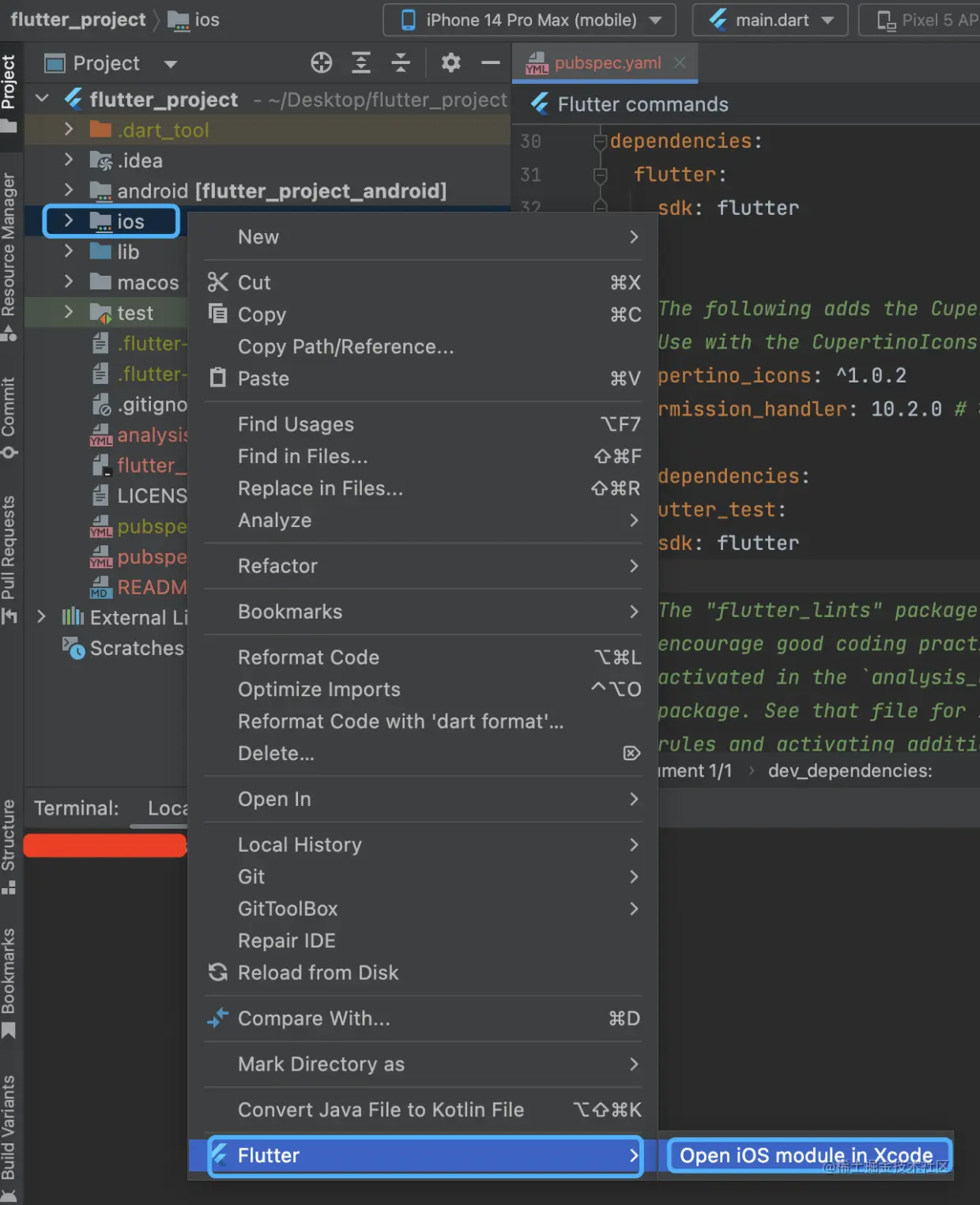
Task: Open Project panel settings gear
Action: coord(450,62)
